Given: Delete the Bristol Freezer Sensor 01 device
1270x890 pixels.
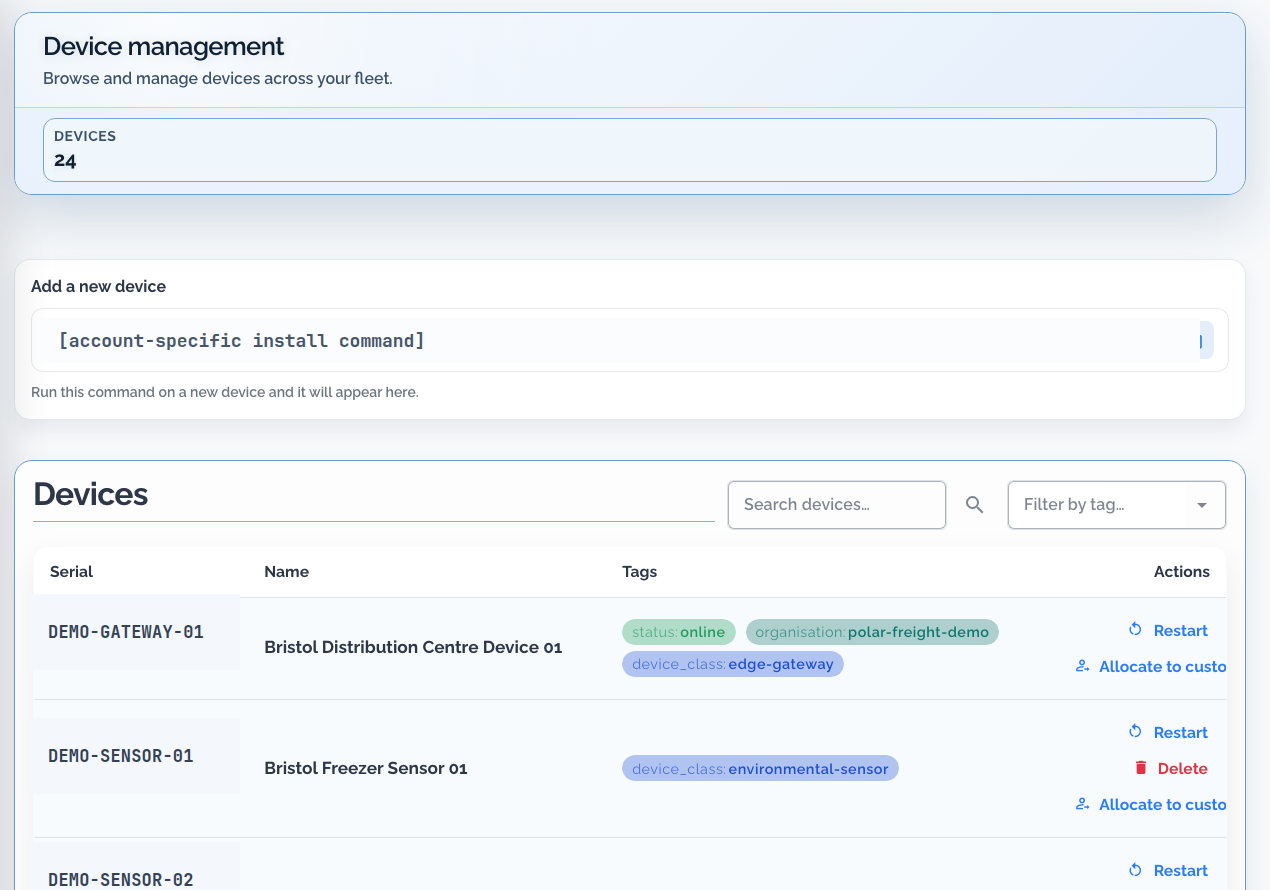Looking at the screenshot, I should (x=1170, y=768).
